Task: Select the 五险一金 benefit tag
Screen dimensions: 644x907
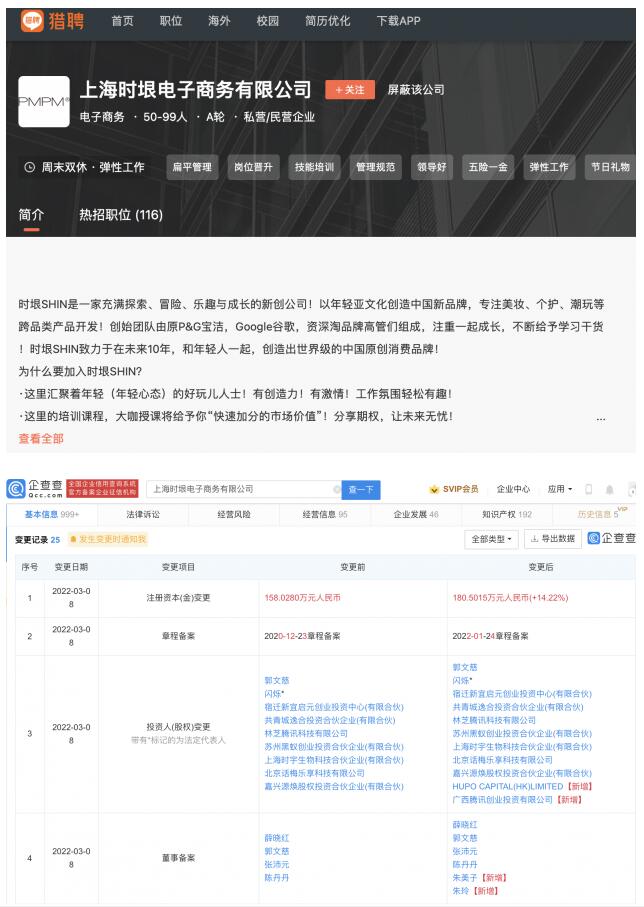Action: pos(488,167)
